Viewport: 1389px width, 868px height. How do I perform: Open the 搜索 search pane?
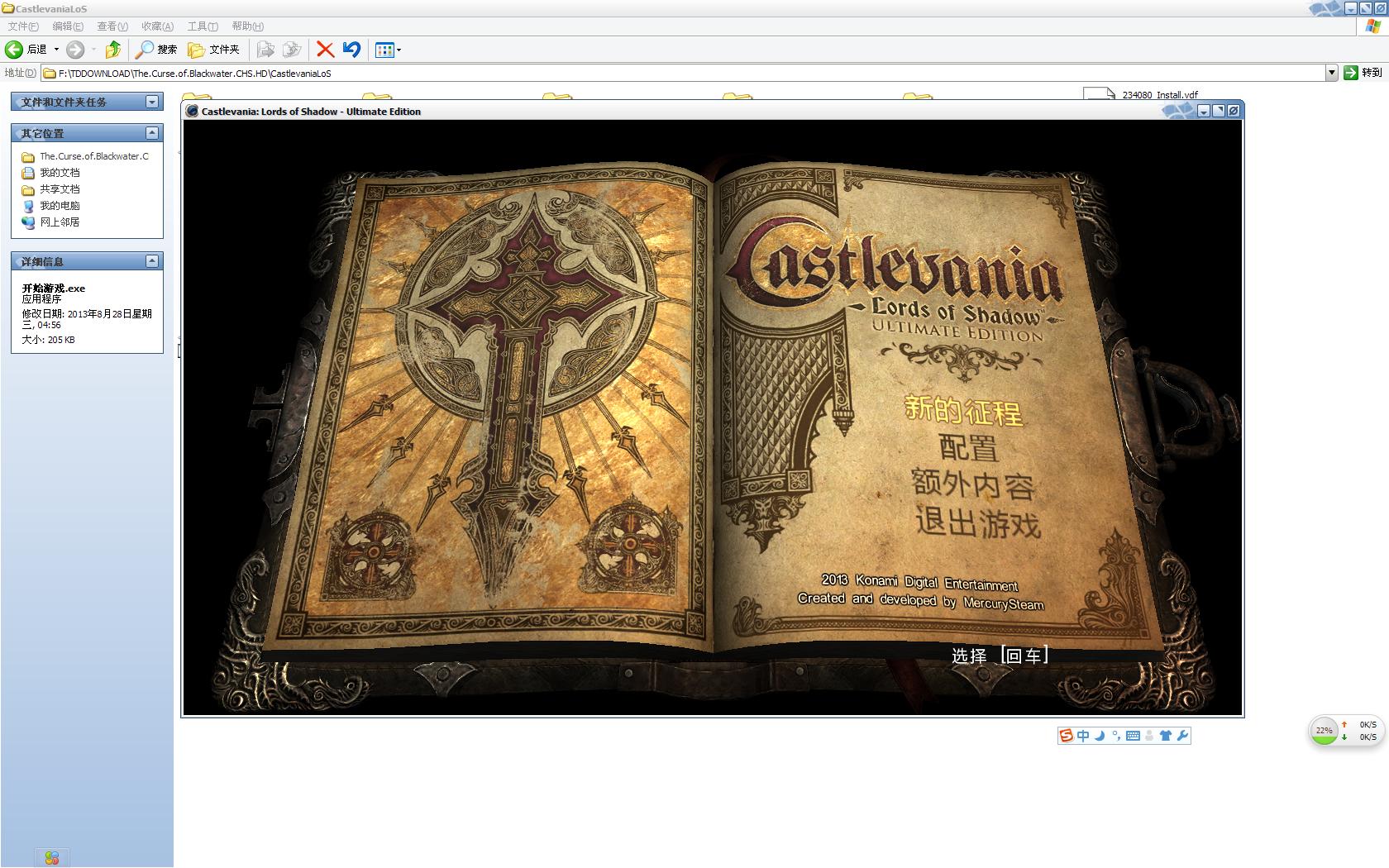point(156,50)
